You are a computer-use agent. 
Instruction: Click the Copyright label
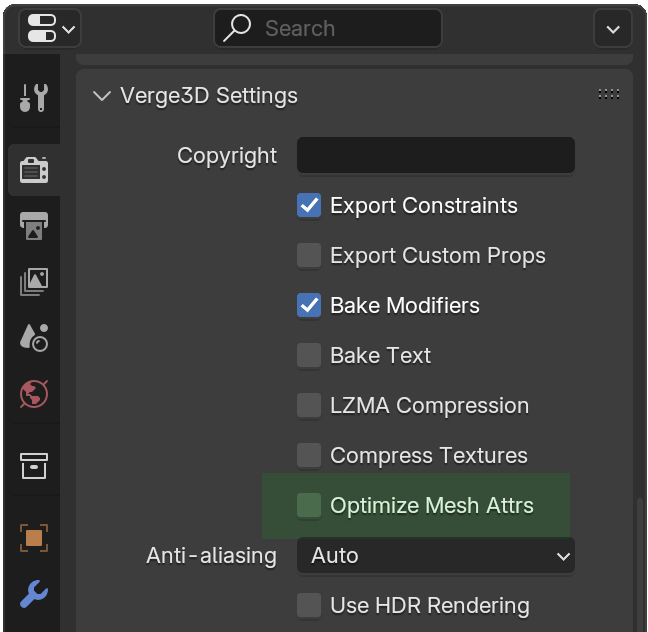click(x=227, y=156)
